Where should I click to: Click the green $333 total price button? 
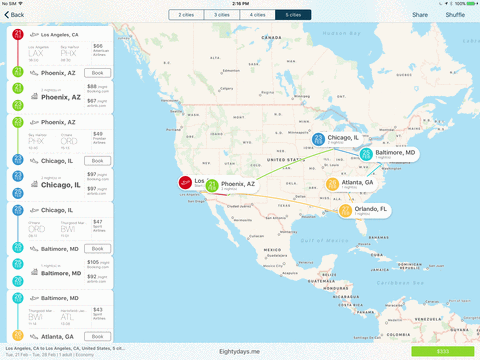point(443,351)
